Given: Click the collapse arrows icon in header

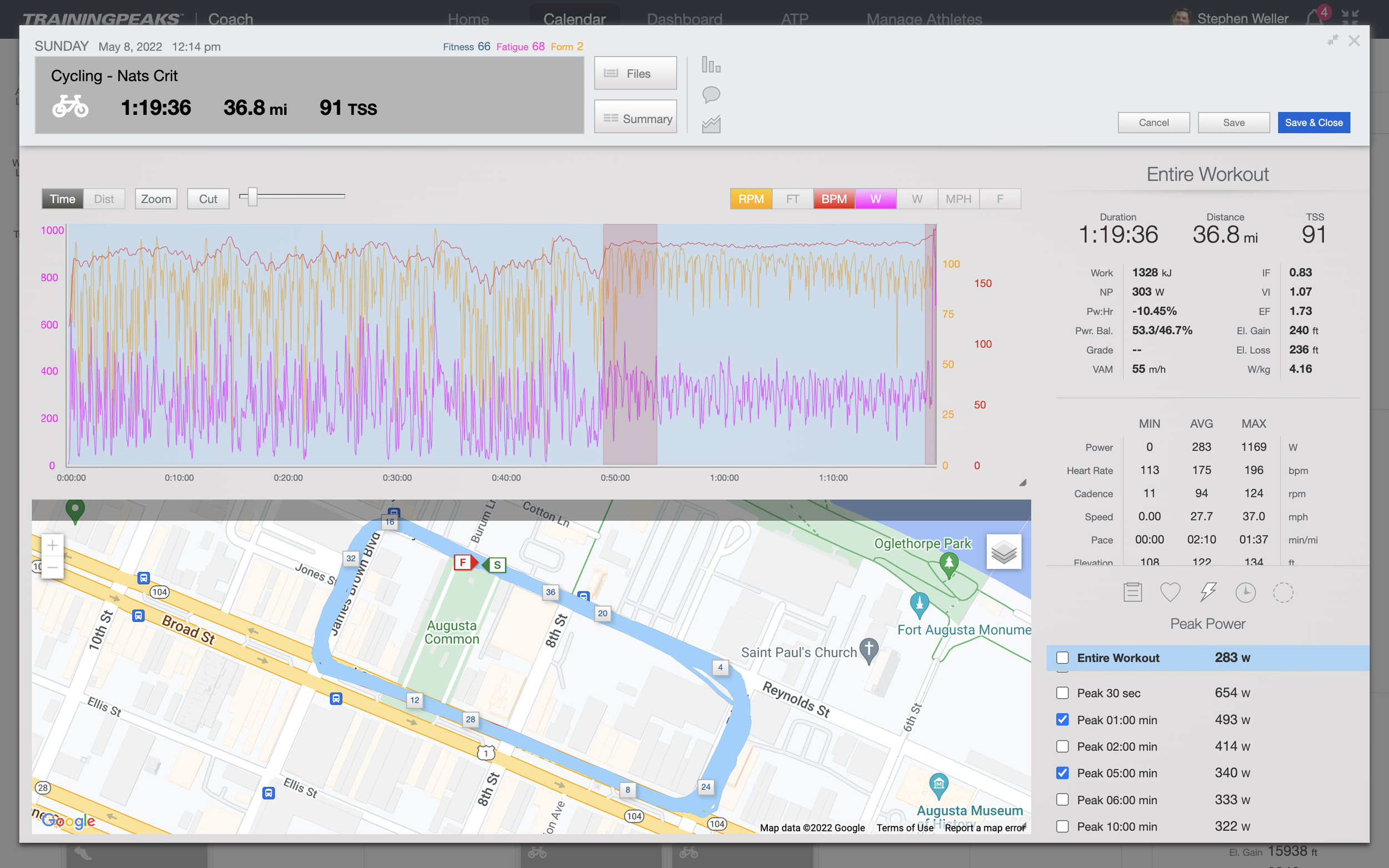Looking at the screenshot, I should pyautogui.click(x=1351, y=18).
